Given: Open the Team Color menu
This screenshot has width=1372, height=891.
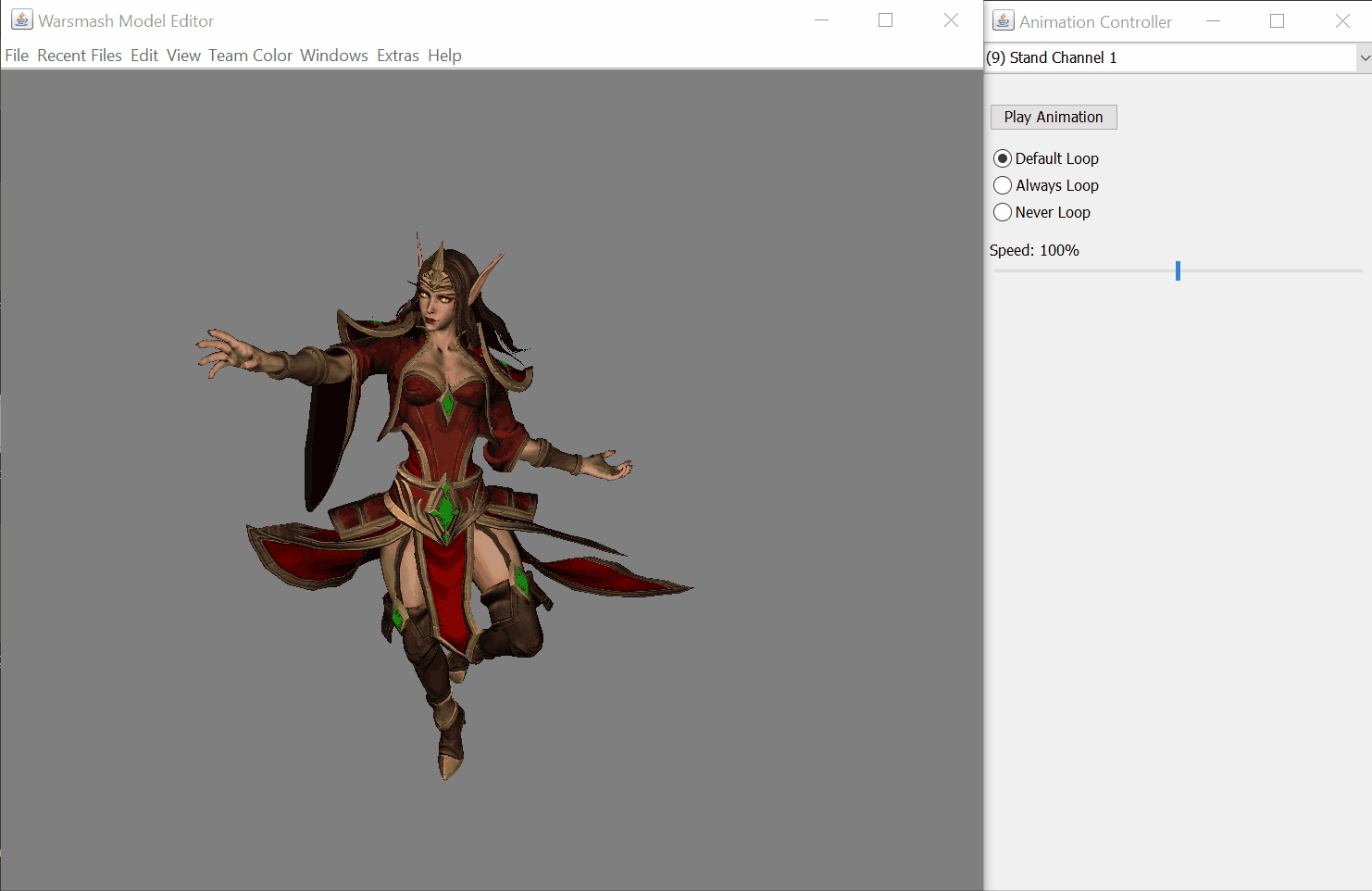Looking at the screenshot, I should 250,56.
